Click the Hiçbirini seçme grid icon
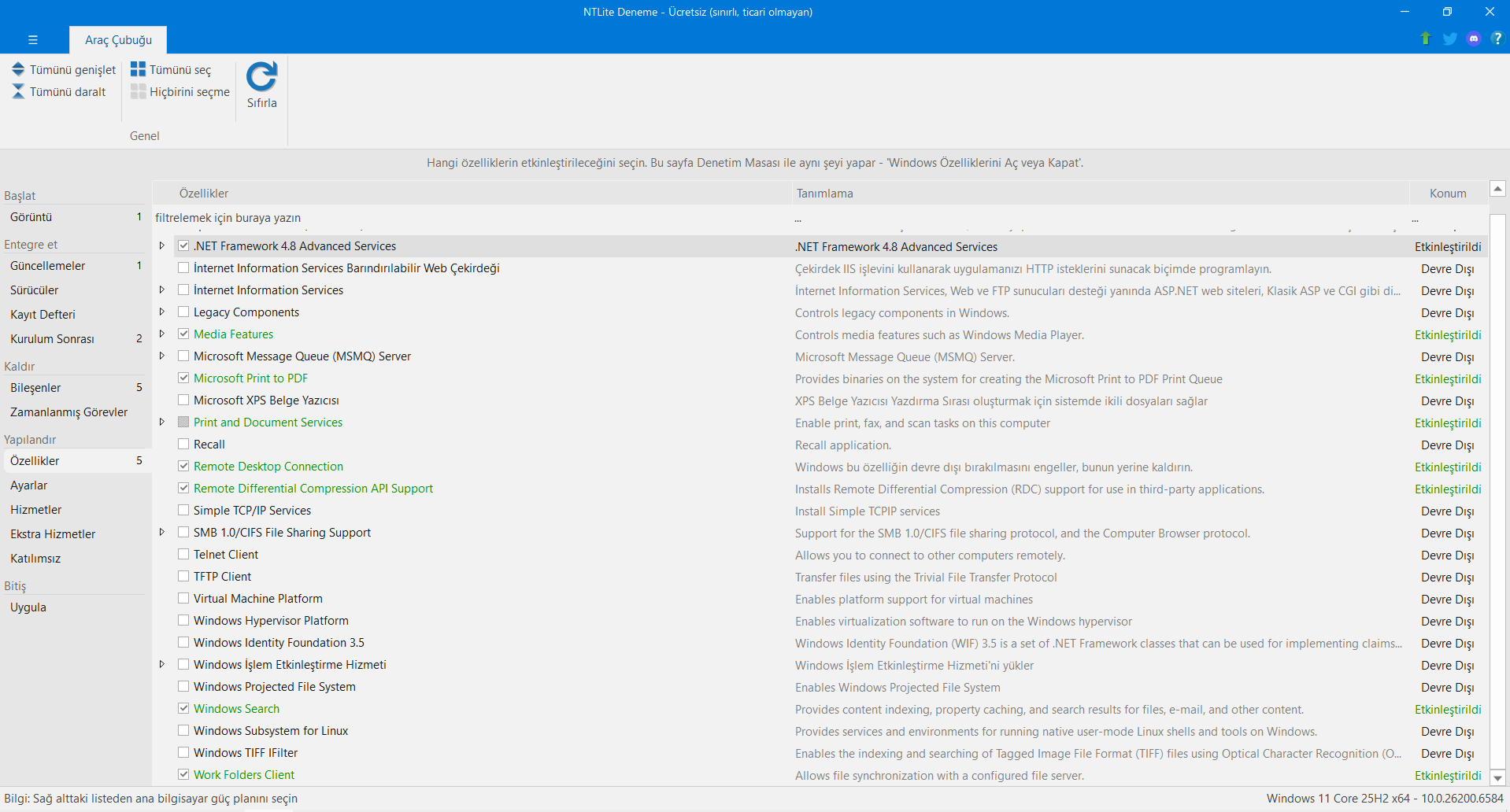1510x812 pixels. pyautogui.click(x=138, y=91)
